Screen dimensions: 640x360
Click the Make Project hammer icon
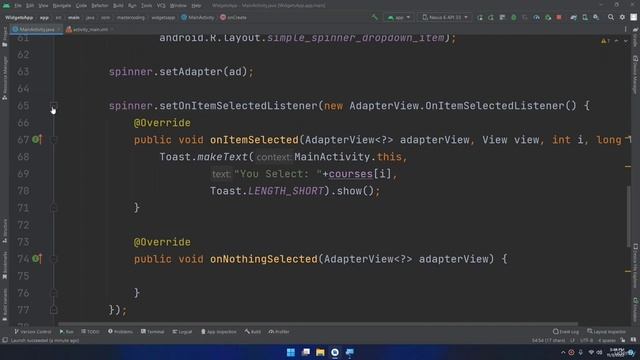click(374, 18)
